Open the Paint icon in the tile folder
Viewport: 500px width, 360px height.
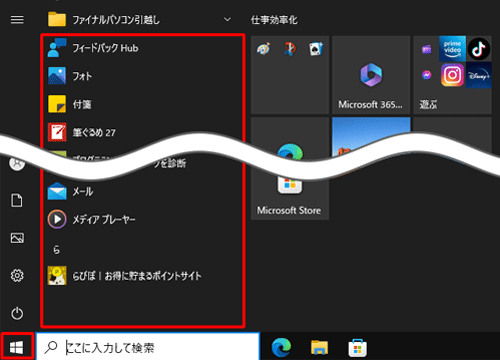tap(263, 49)
